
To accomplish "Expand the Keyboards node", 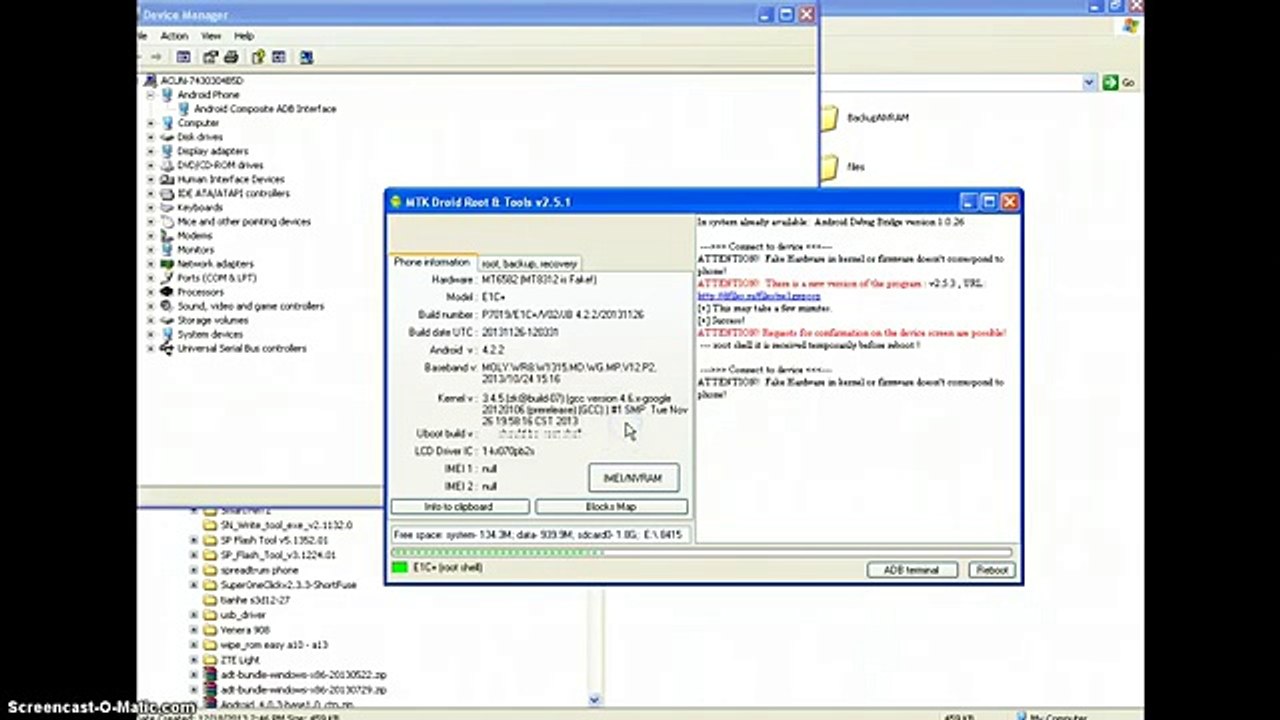I will coord(151,208).
